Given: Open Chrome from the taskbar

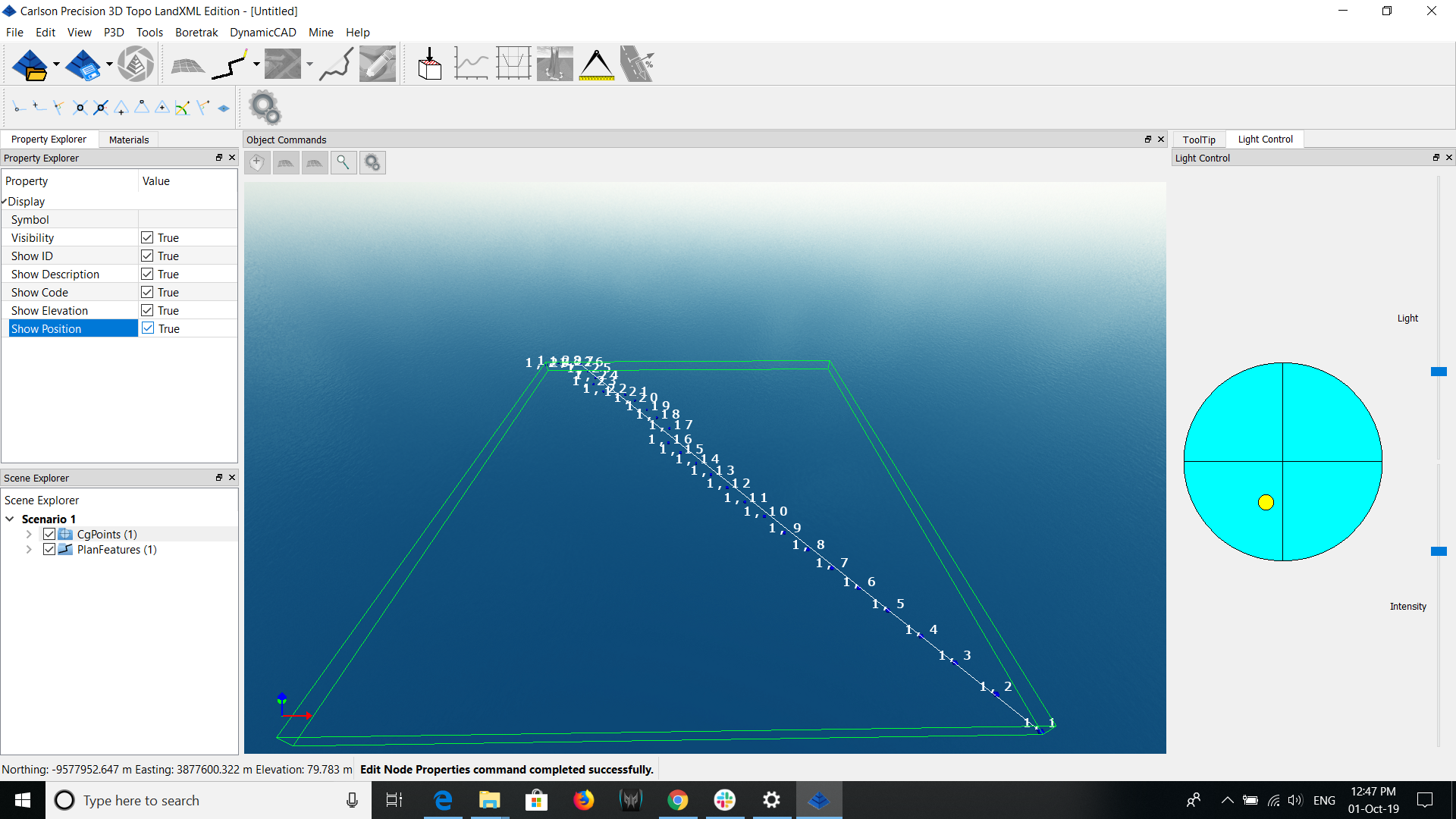Looking at the screenshot, I should (678, 800).
